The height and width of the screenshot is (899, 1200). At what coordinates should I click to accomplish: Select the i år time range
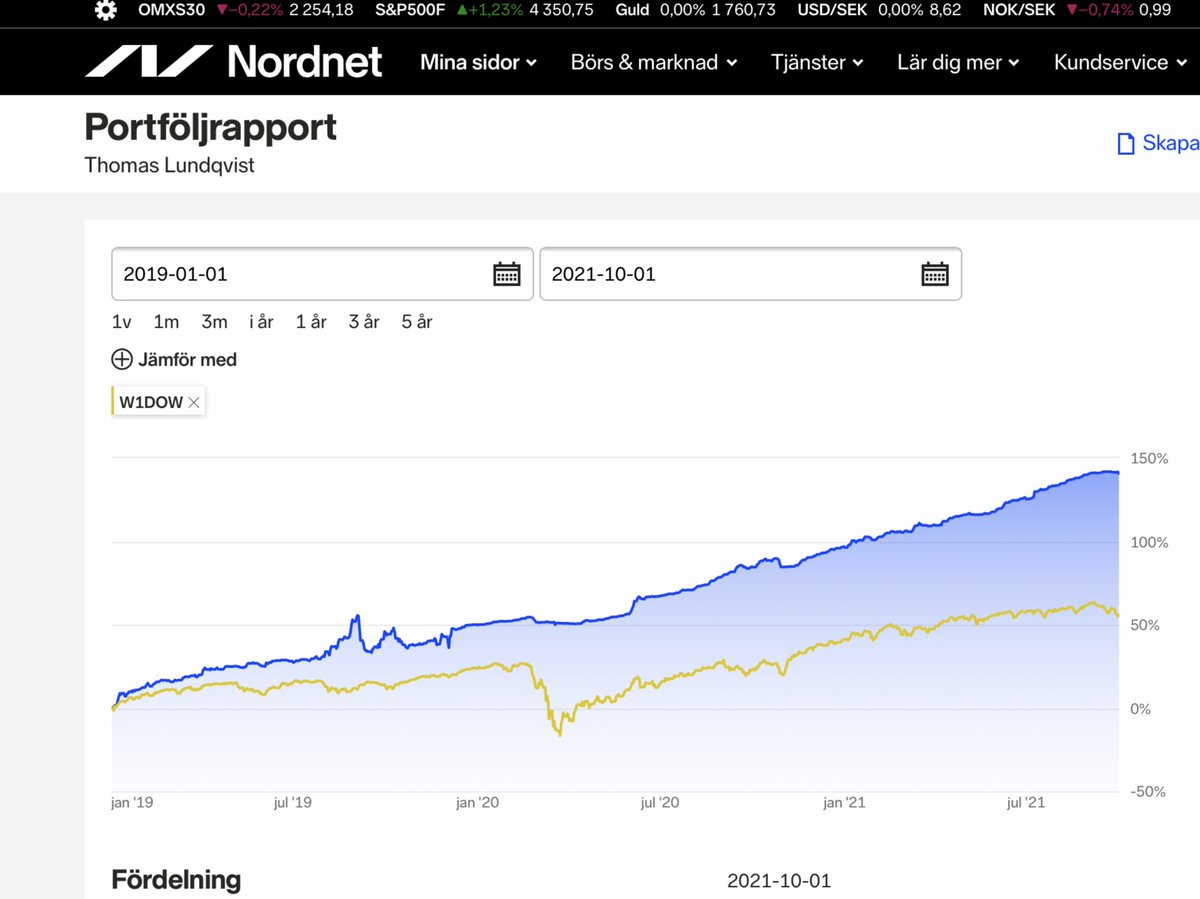[261, 322]
